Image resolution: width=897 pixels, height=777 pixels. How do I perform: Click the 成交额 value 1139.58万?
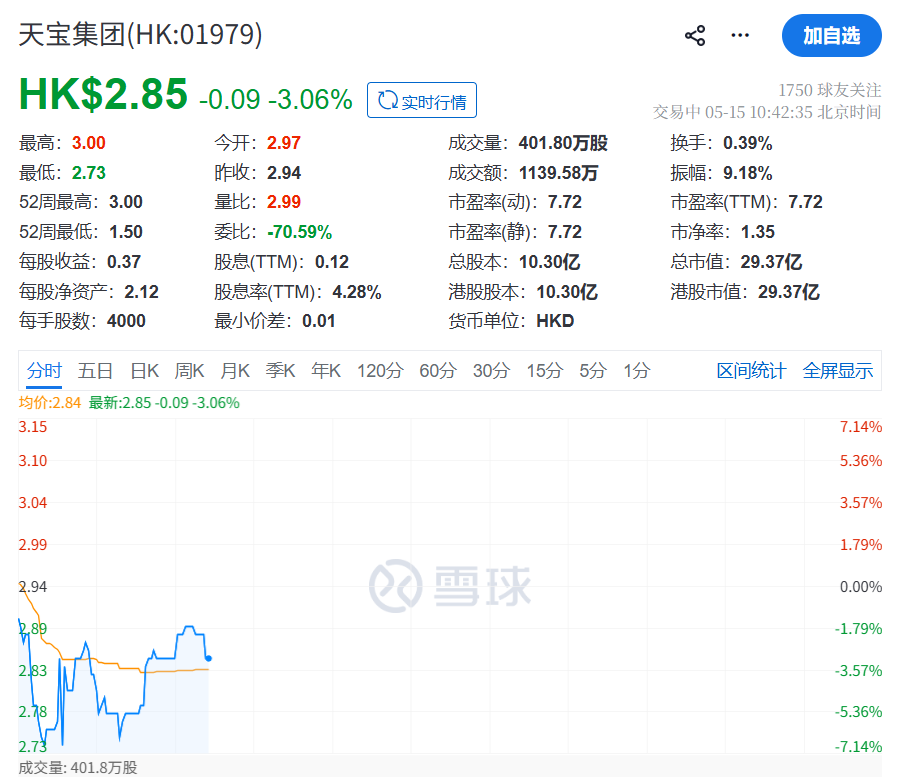click(558, 173)
